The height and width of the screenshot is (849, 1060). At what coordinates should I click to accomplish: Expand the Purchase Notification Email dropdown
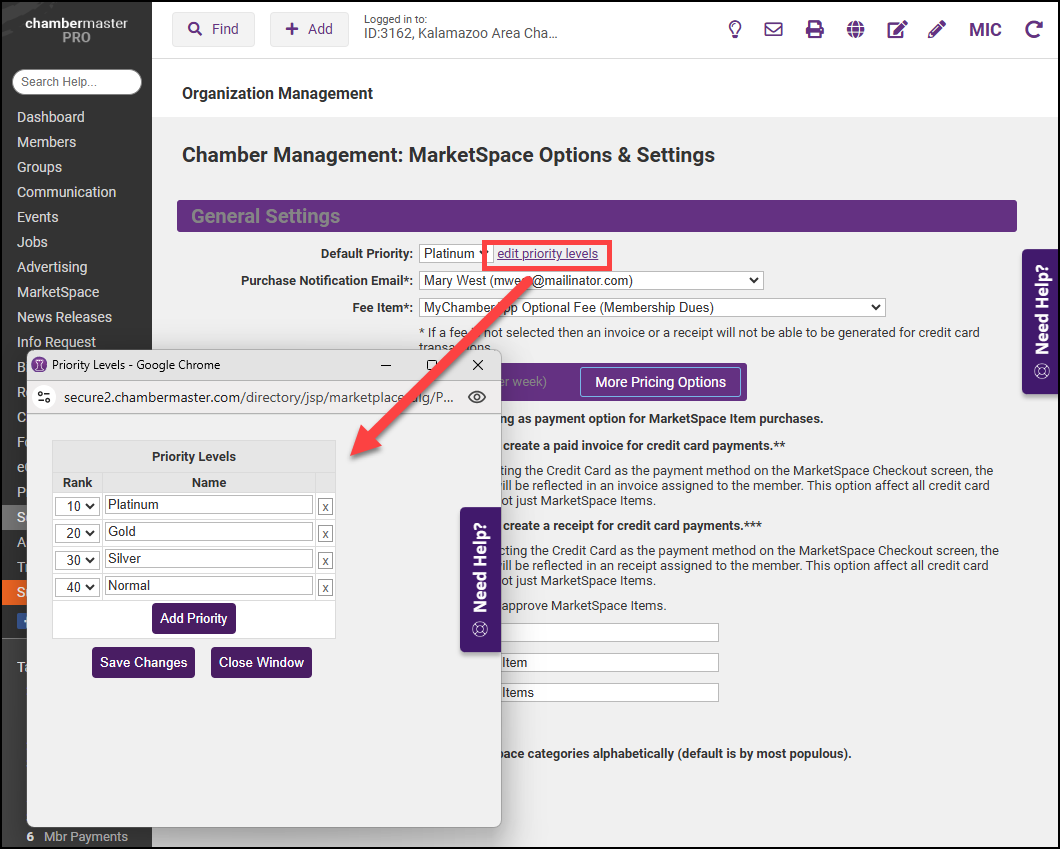point(590,281)
